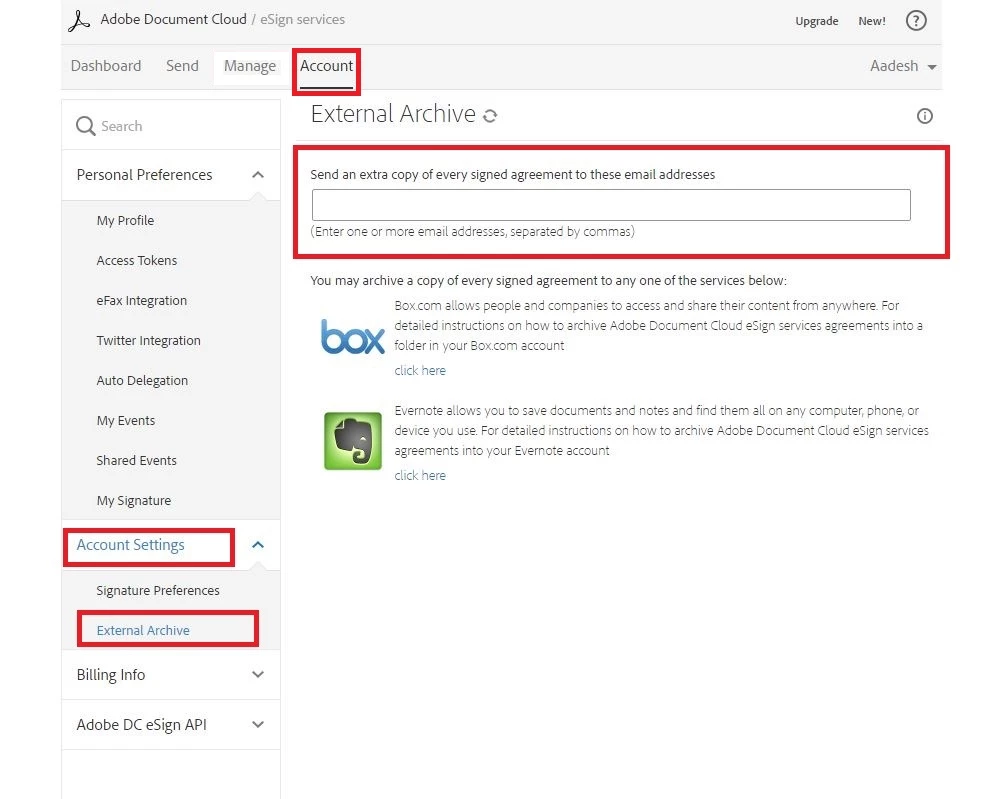This screenshot has width=1007, height=799.
Task: Collapse the Personal Preferences section chevron
Action: click(x=258, y=175)
